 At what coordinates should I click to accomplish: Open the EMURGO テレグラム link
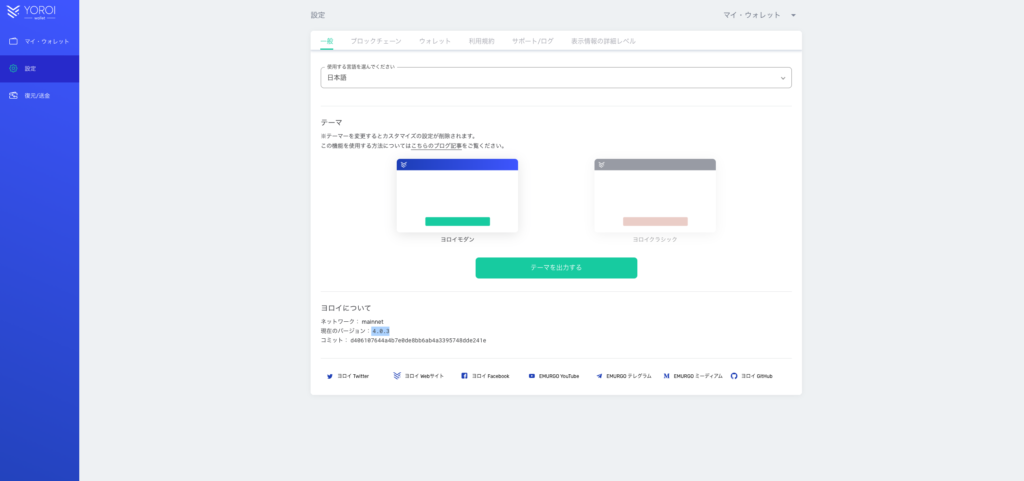coord(623,376)
